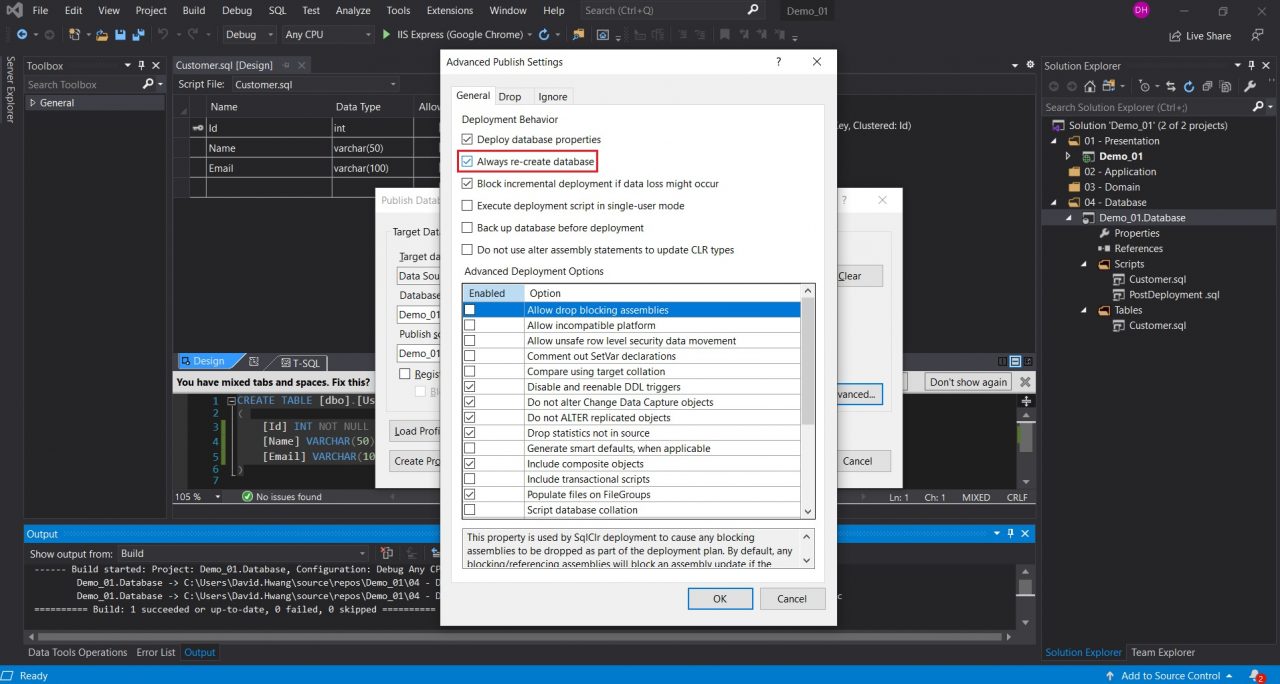Viewport: 1280px width, 684px height.
Task: Uncheck Always re-create database
Action: 467,161
